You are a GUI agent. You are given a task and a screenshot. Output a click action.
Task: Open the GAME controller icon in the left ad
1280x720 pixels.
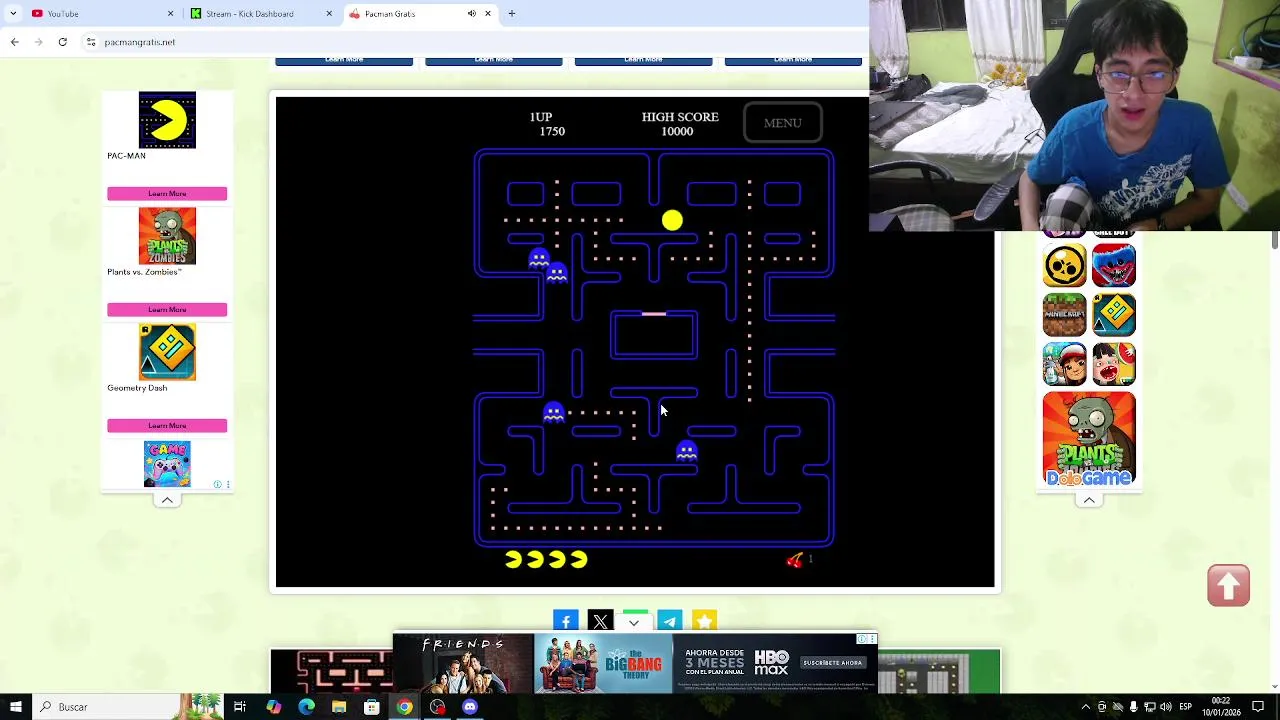click(167, 464)
